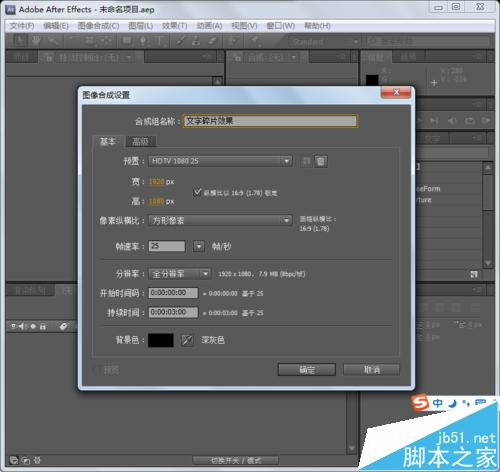Open the 窗口(W) menu
The width and height of the screenshot is (500, 472).
[x=280, y=26]
